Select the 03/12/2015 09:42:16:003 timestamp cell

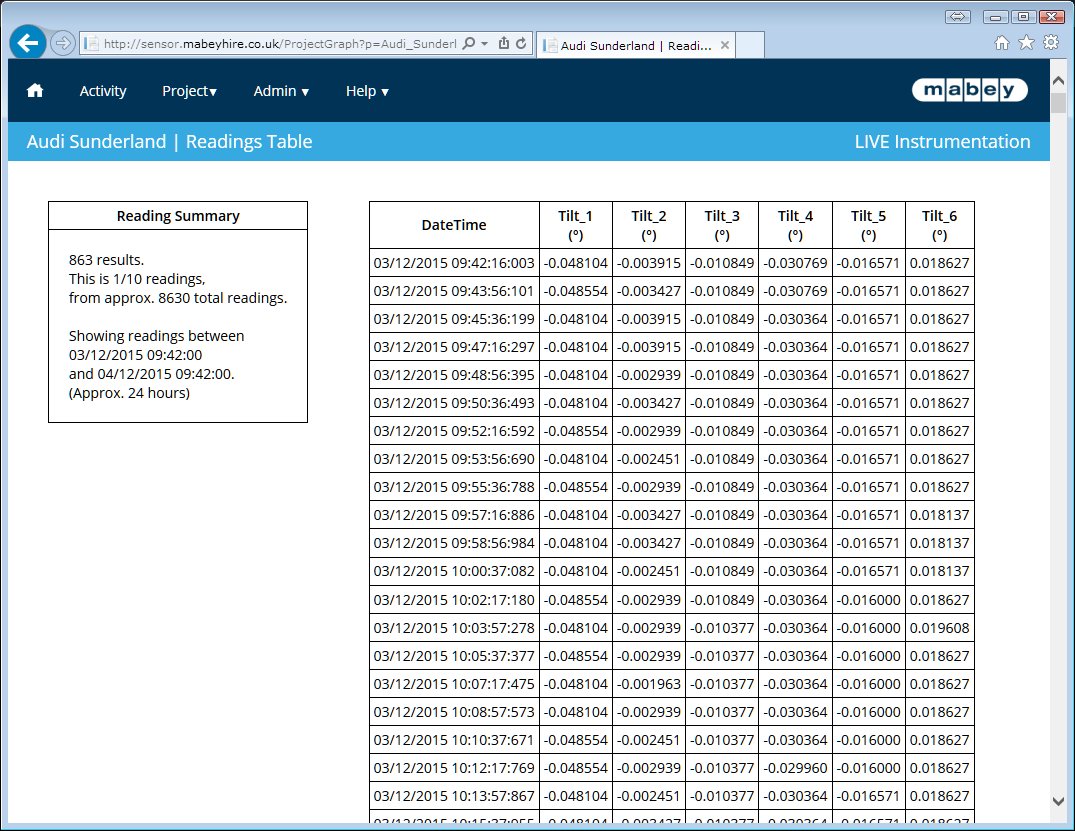454,263
